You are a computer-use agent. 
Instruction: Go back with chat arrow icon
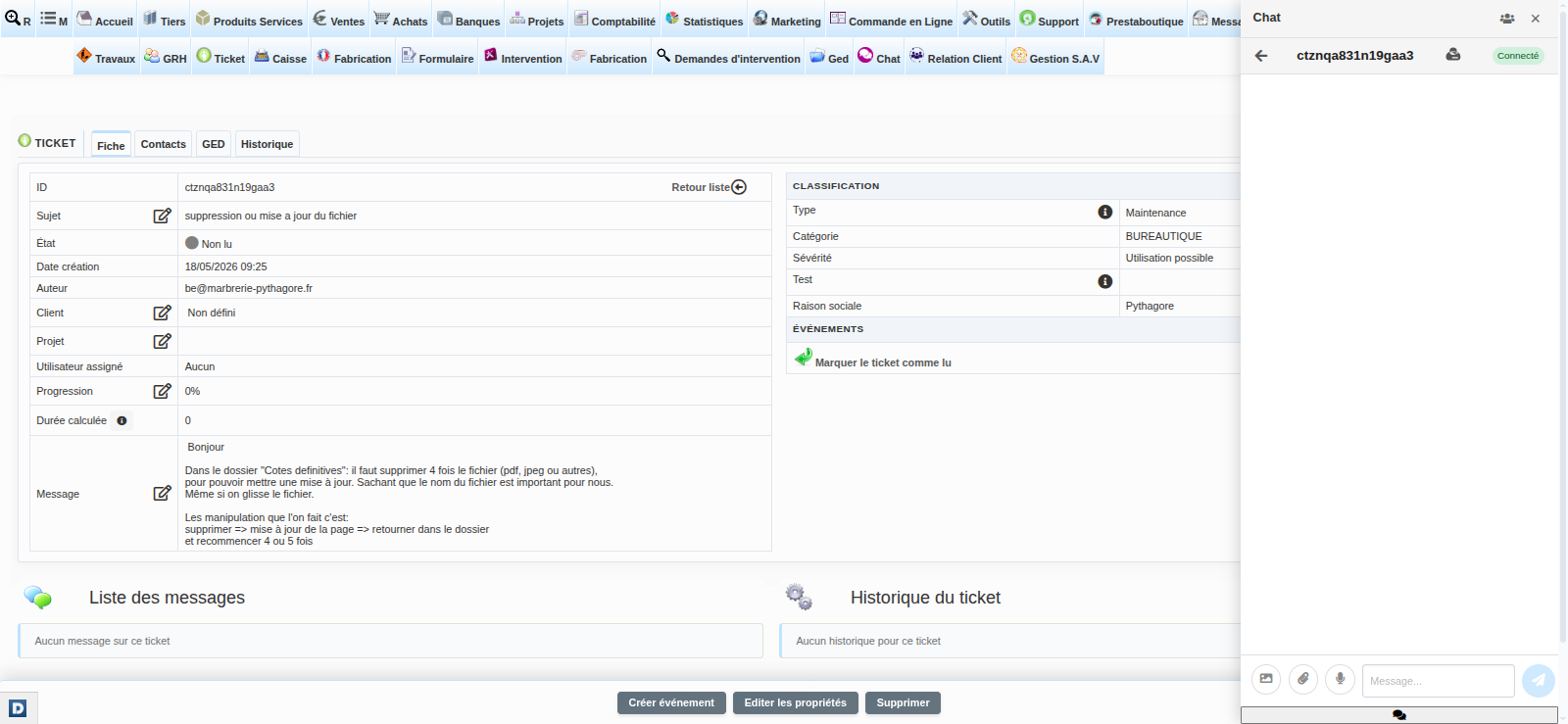point(1261,56)
